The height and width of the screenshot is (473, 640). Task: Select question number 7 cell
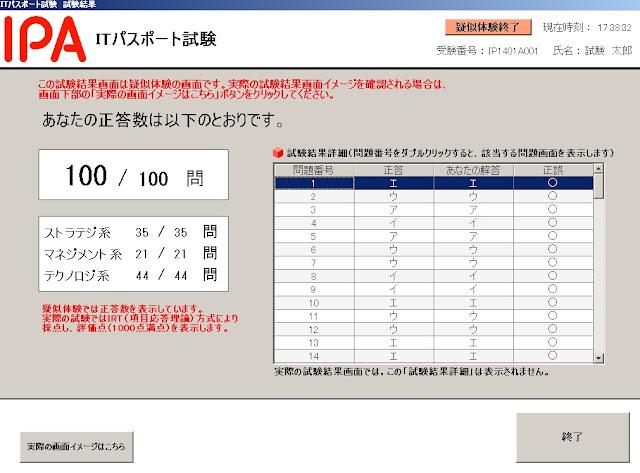pyautogui.click(x=313, y=263)
